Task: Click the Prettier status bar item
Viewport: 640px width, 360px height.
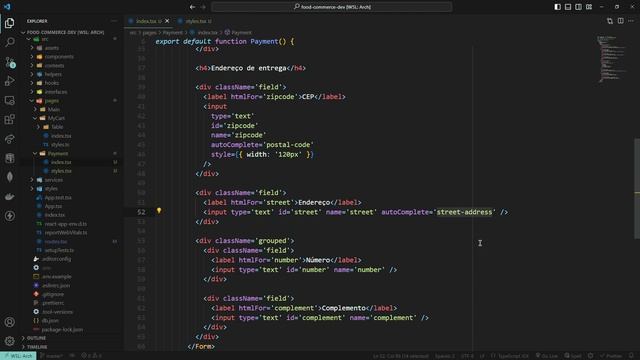Action: click(611, 356)
